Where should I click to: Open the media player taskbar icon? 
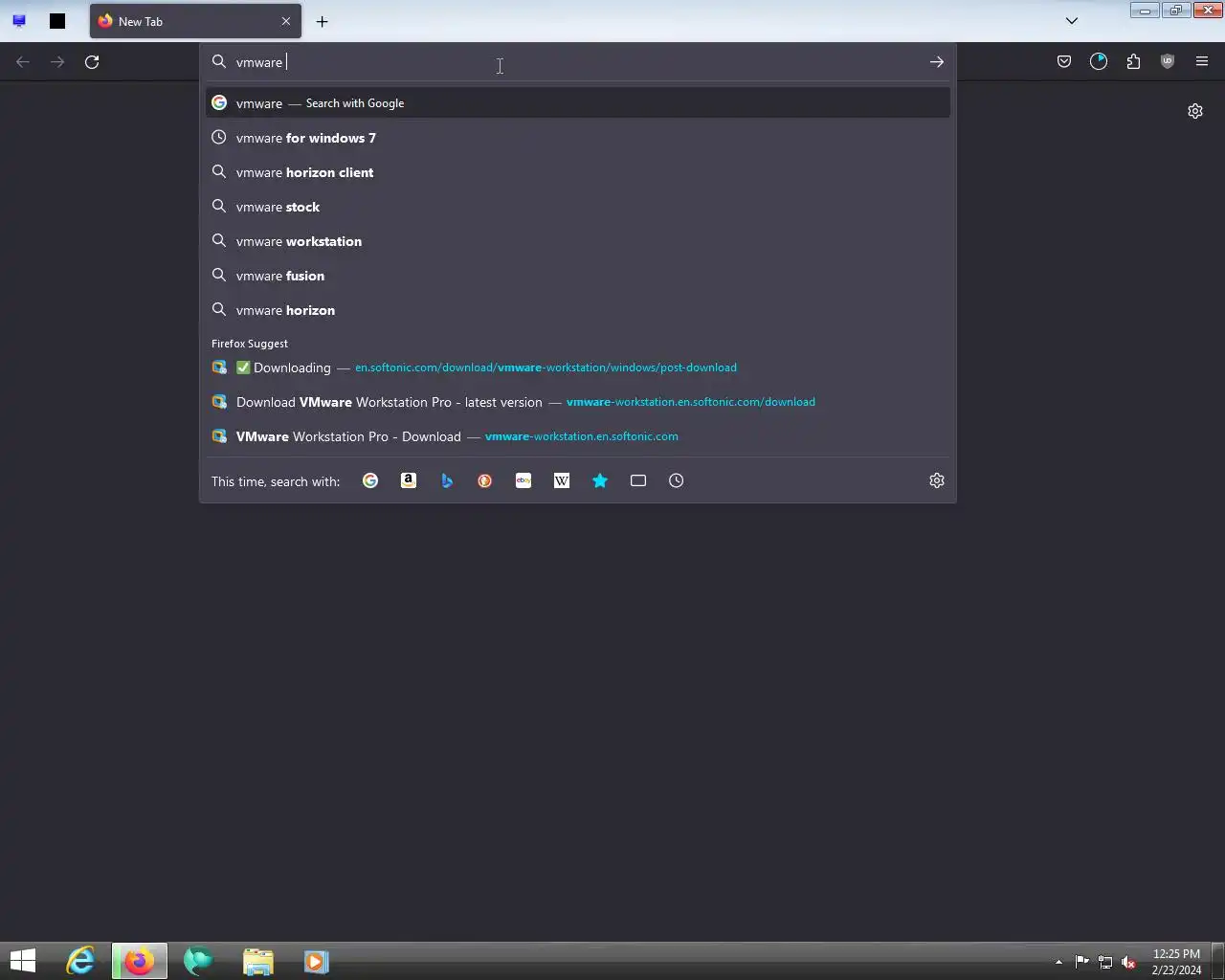pos(317,961)
